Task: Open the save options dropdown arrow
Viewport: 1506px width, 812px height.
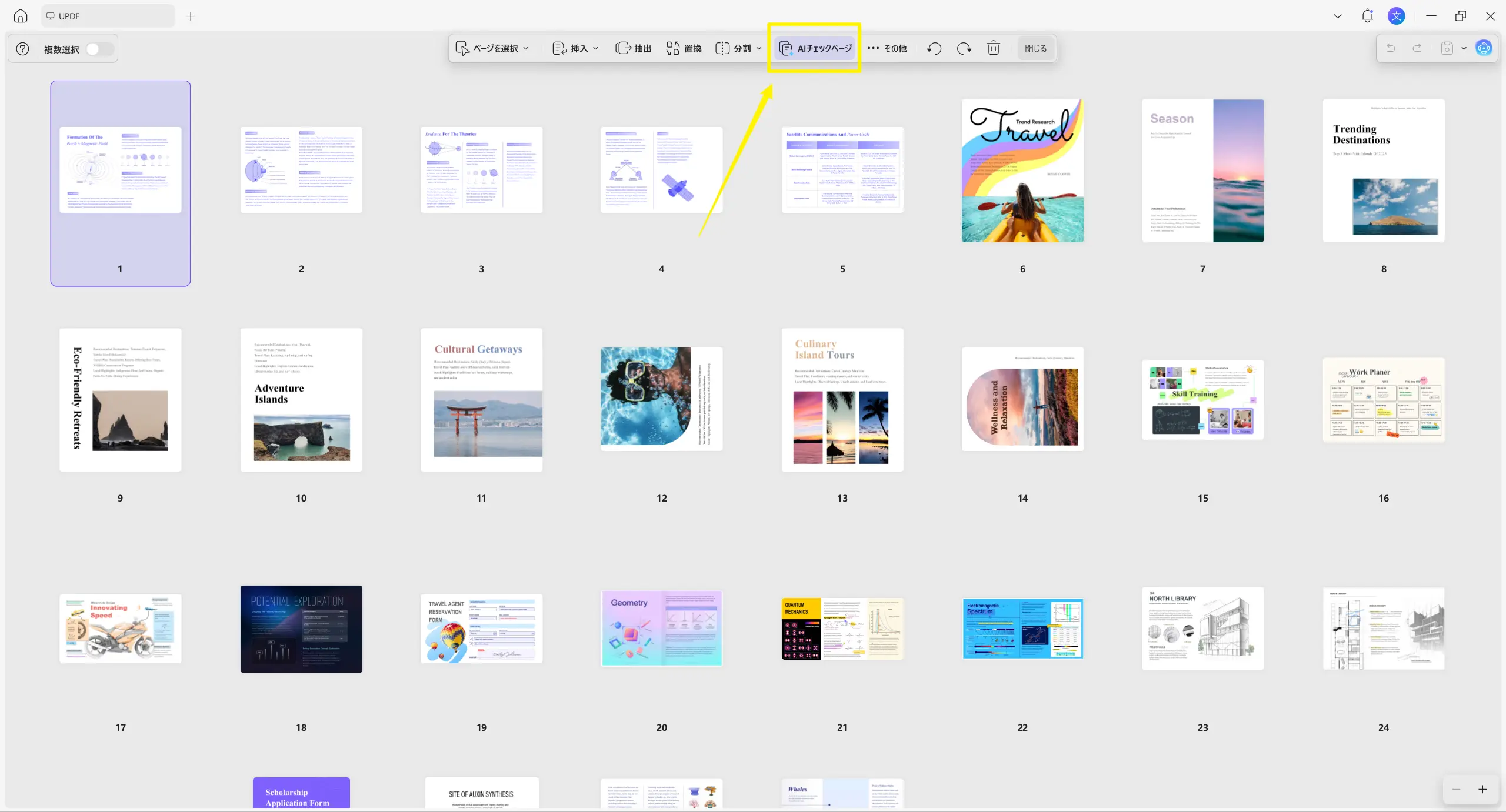Action: point(1464,48)
